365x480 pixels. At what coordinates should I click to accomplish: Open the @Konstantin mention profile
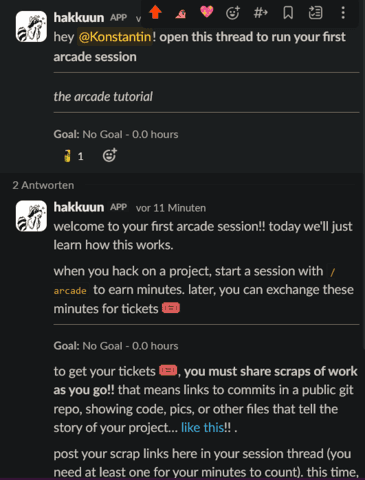coord(115,37)
